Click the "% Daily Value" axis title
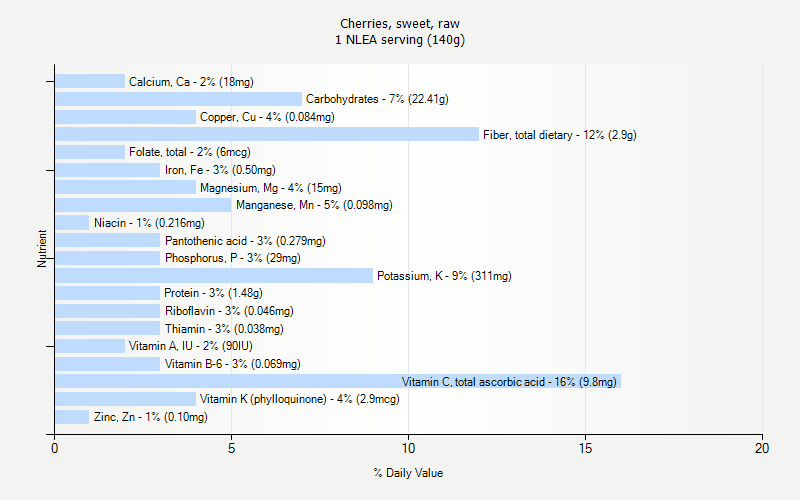 click(x=408, y=472)
